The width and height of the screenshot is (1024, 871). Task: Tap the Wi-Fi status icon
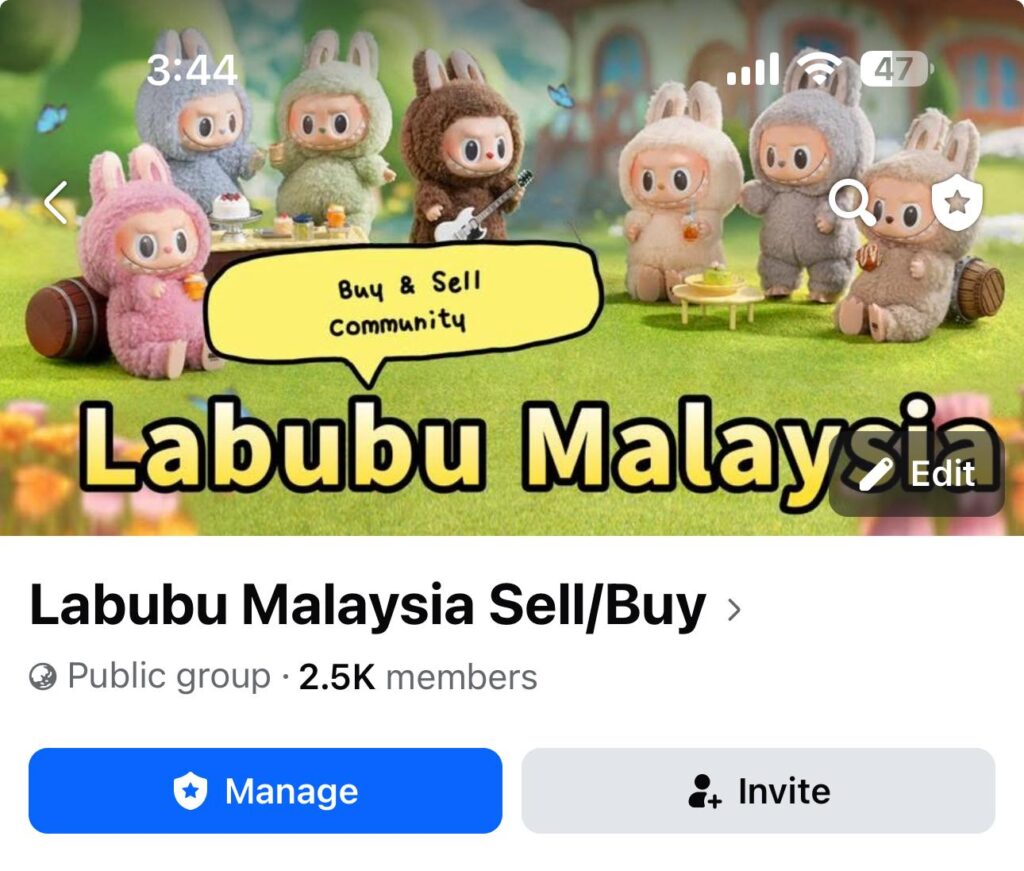click(x=819, y=69)
